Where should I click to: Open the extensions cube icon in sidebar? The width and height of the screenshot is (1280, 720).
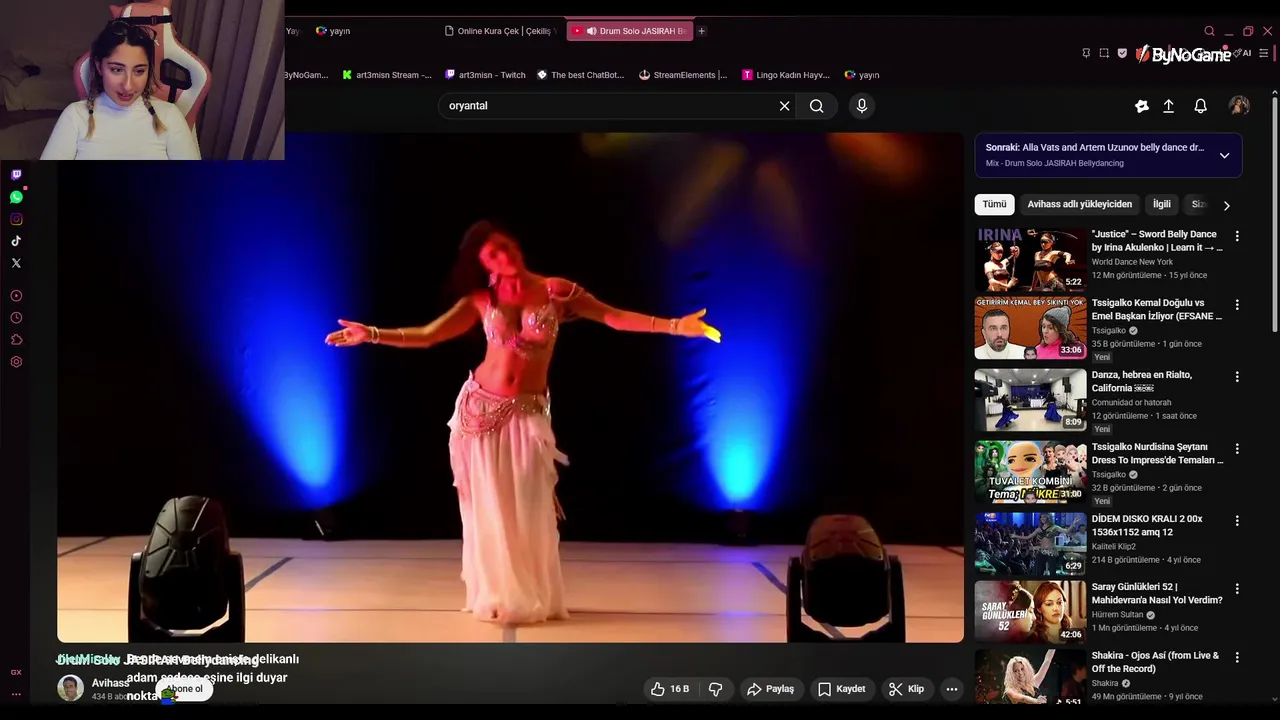coord(16,340)
